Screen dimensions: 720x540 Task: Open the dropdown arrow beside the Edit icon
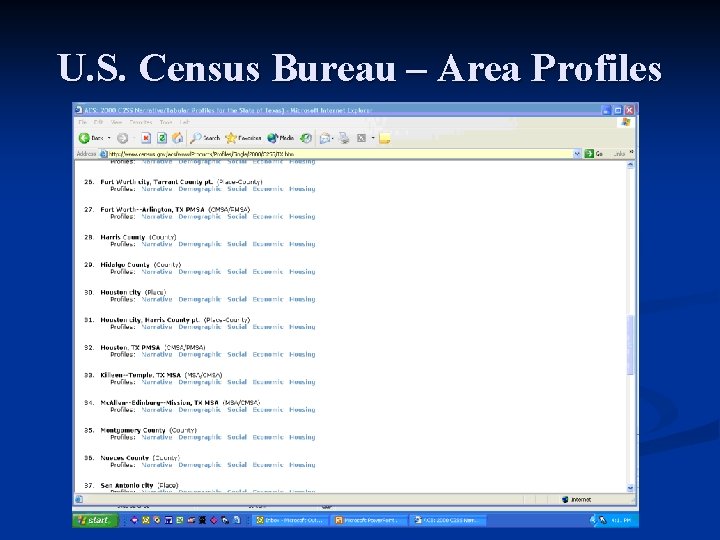(x=373, y=138)
